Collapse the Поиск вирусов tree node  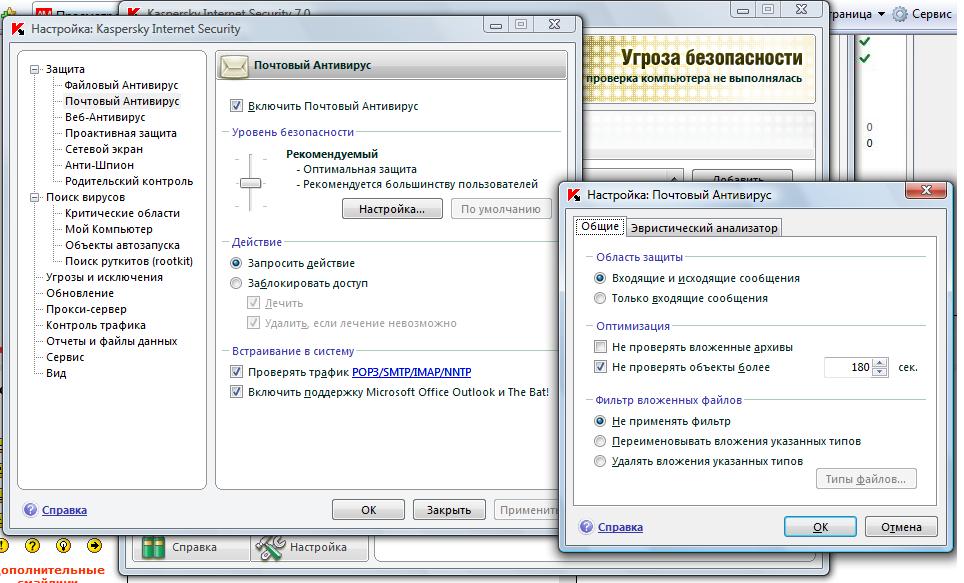point(34,197)
